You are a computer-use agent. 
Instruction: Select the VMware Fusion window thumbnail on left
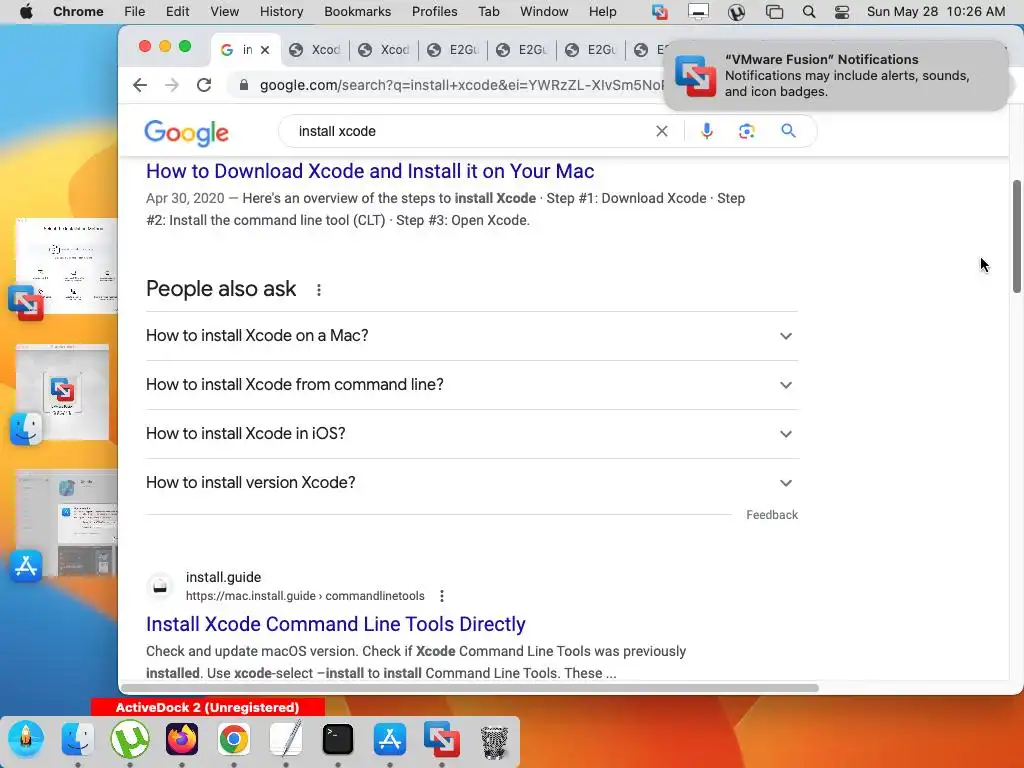[x=67, y=265]
